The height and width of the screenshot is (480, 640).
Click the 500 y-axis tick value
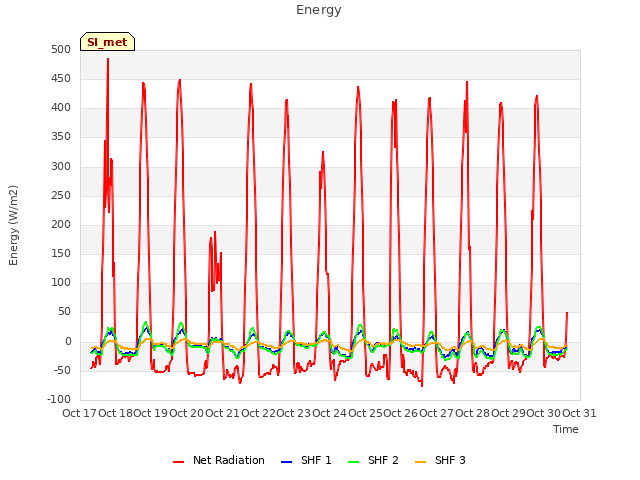61,49
